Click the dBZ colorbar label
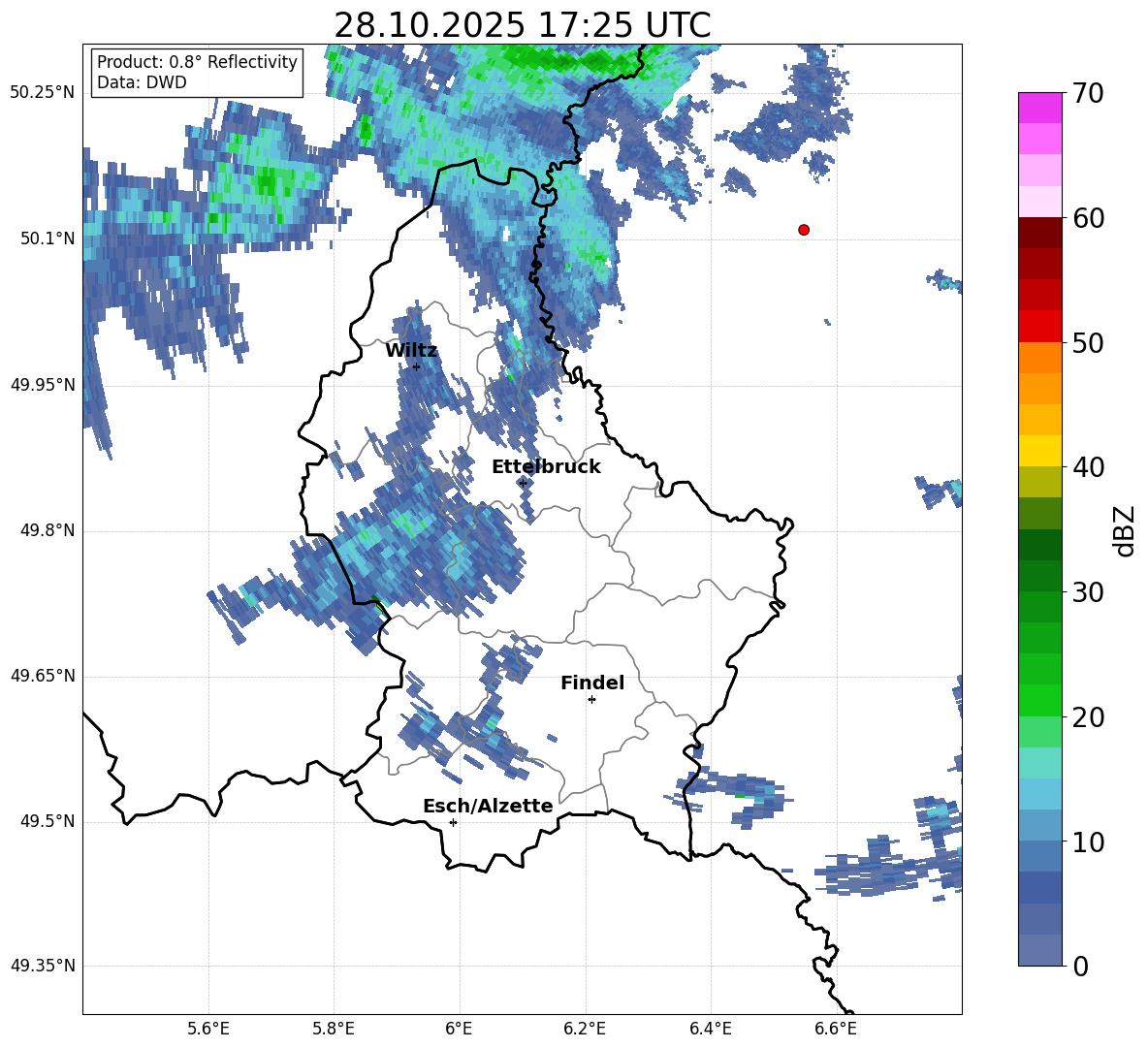This screenshot has width=1148, height=1048. coord(1123,530)
